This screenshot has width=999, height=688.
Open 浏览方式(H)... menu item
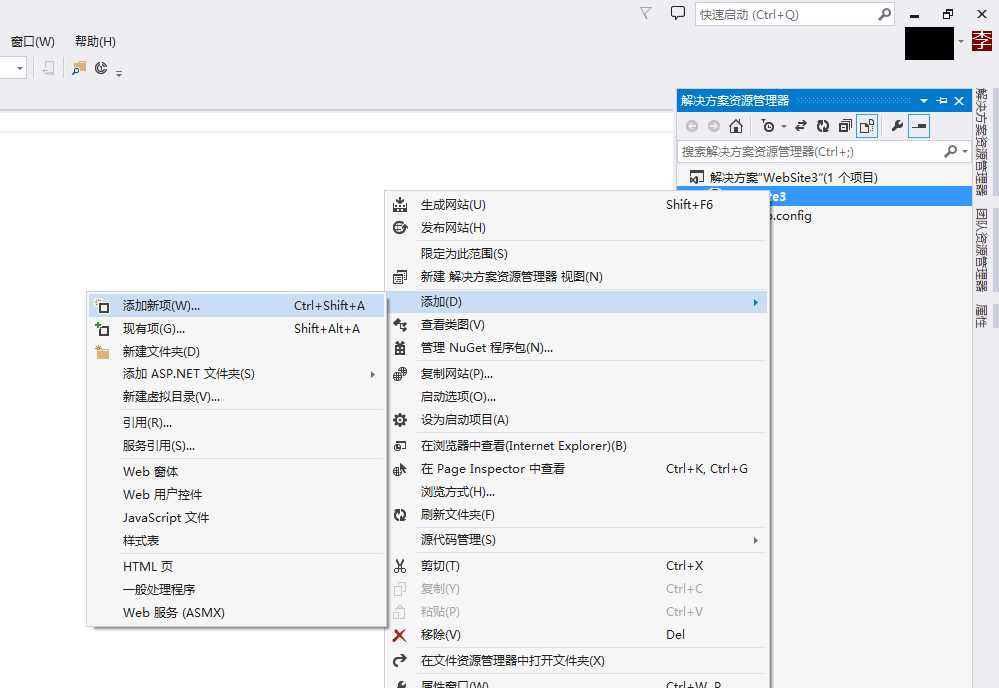(577, 492)
